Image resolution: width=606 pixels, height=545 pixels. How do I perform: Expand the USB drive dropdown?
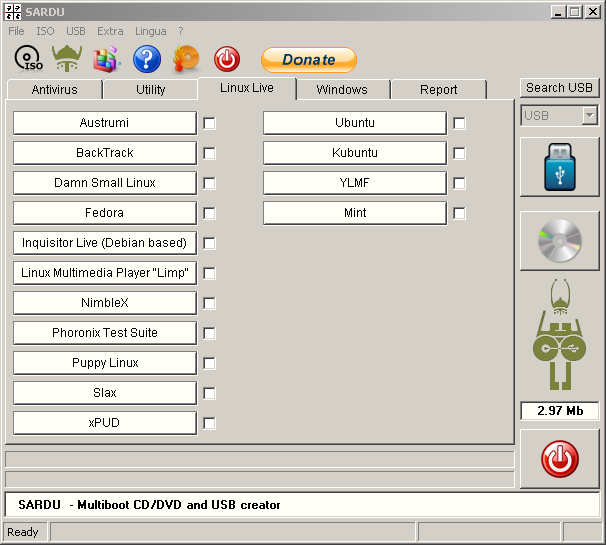coord(590,115)
